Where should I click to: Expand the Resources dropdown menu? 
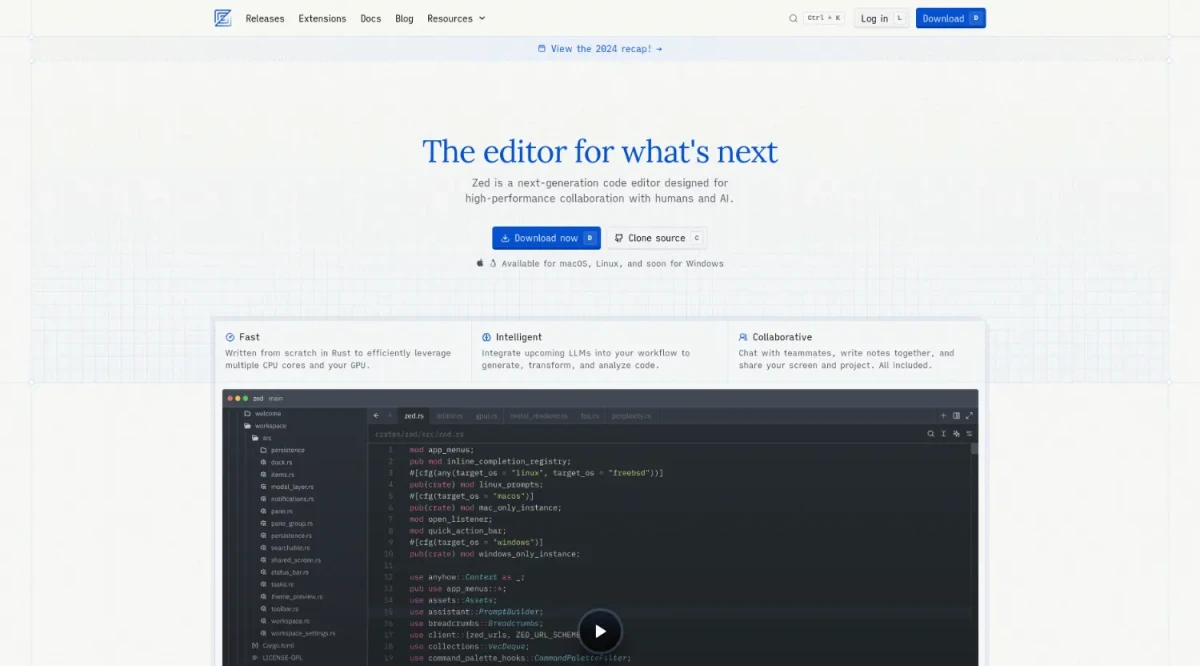[x=455, y=18]
